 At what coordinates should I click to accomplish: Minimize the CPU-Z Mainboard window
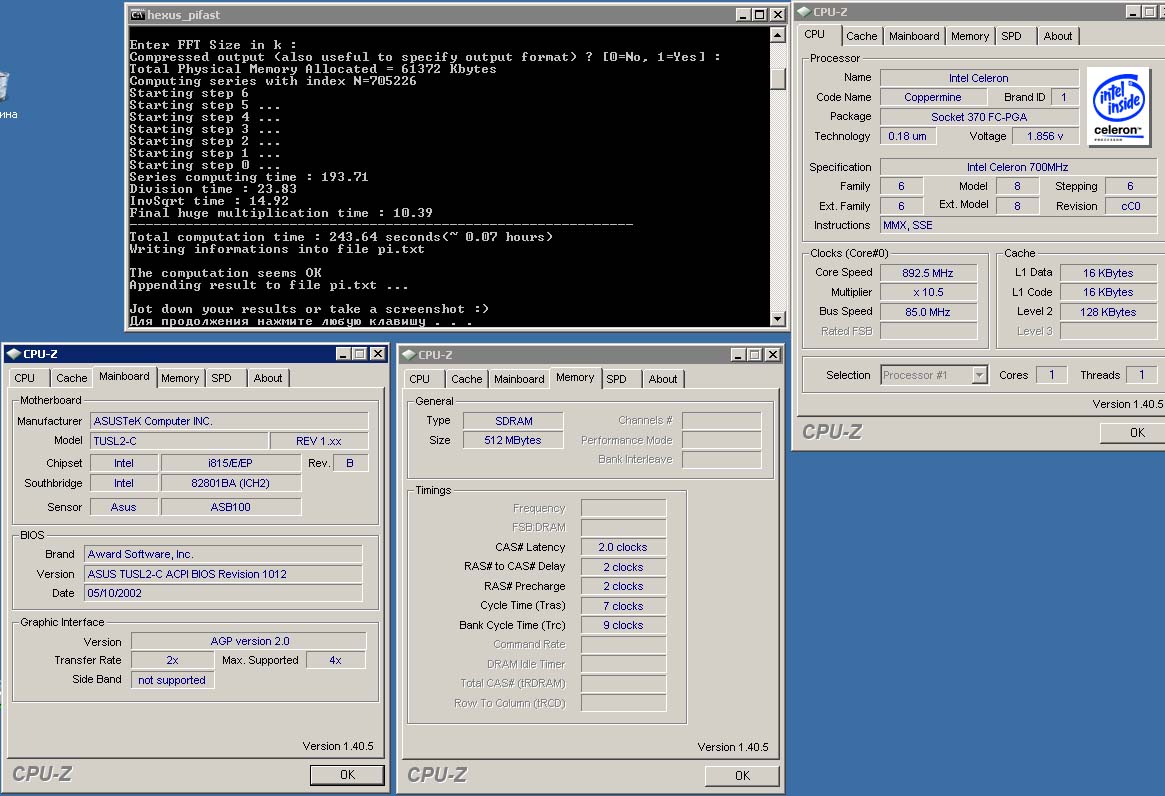click(343, 354)
